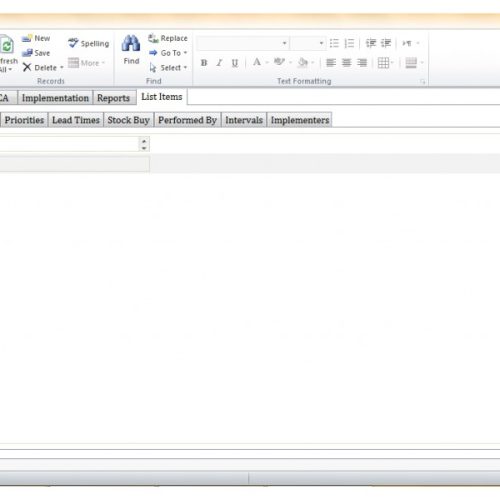
Task: Click the Delete record button
Action: pyautogui.click(x=43, y=68)
